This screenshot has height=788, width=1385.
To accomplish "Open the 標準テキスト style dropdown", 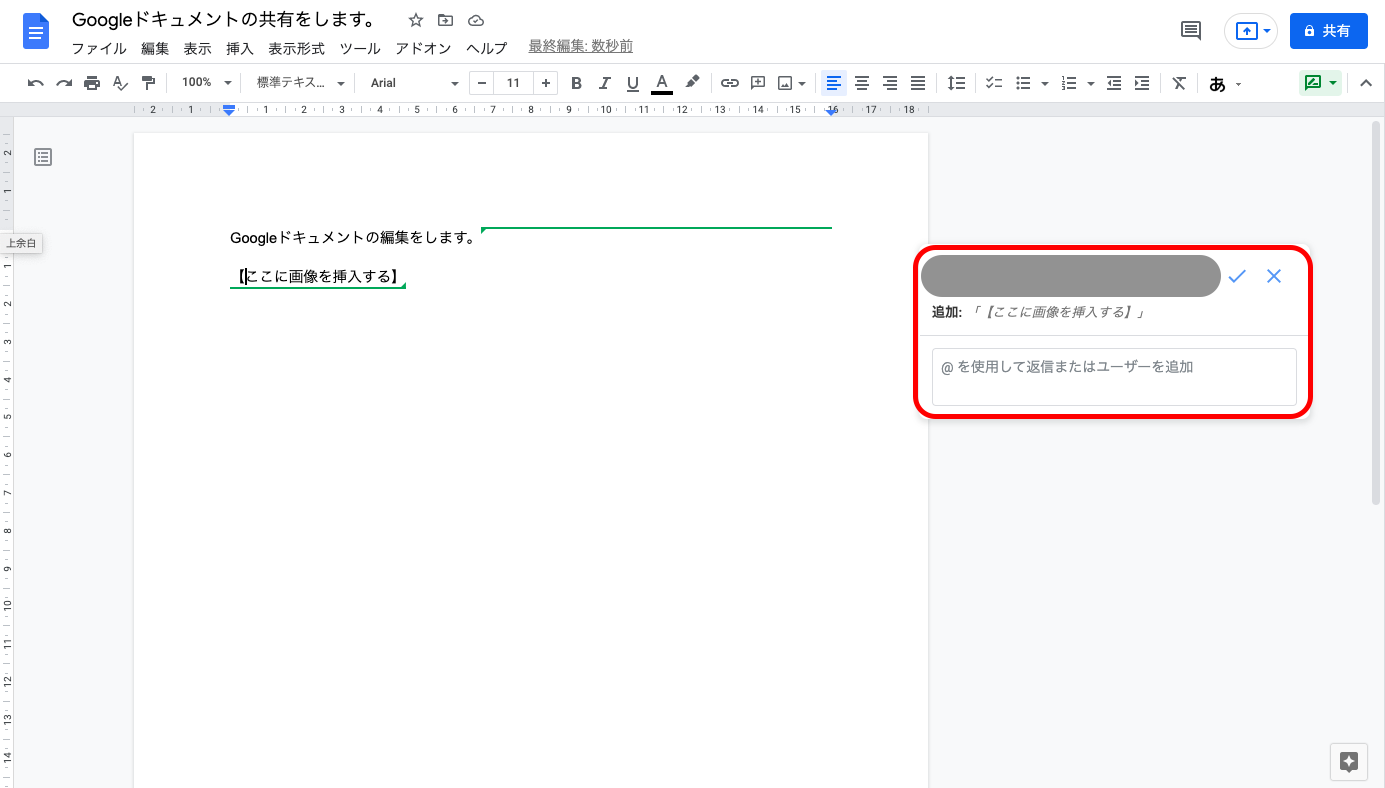I will pyautogui.click(x=300, y=83).
